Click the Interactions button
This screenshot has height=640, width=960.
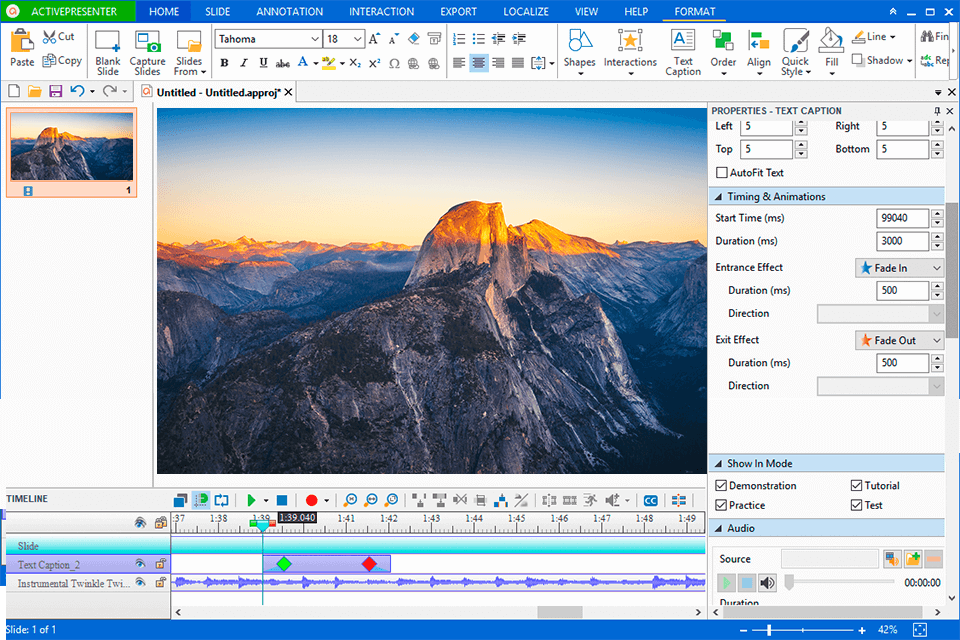click(x=630, y=53)
